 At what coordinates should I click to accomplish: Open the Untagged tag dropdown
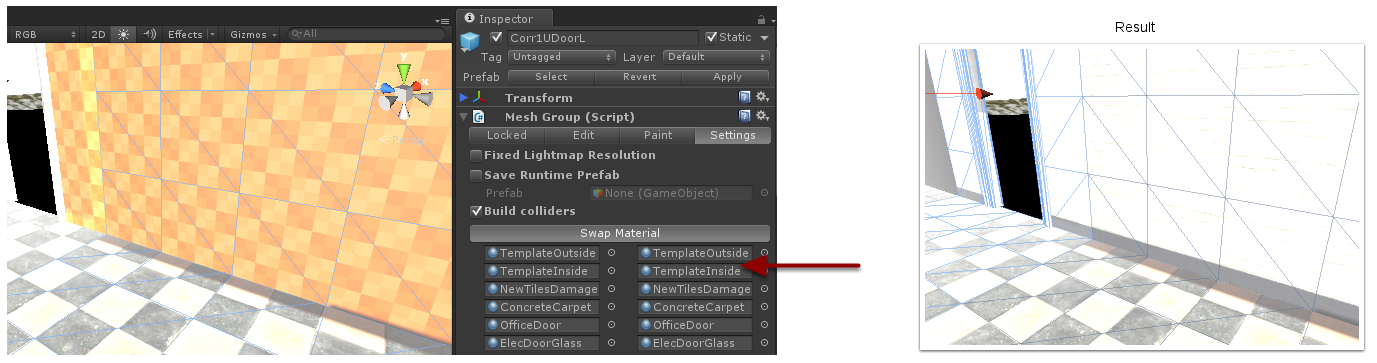pyautogui.click(x=561, y=57)
